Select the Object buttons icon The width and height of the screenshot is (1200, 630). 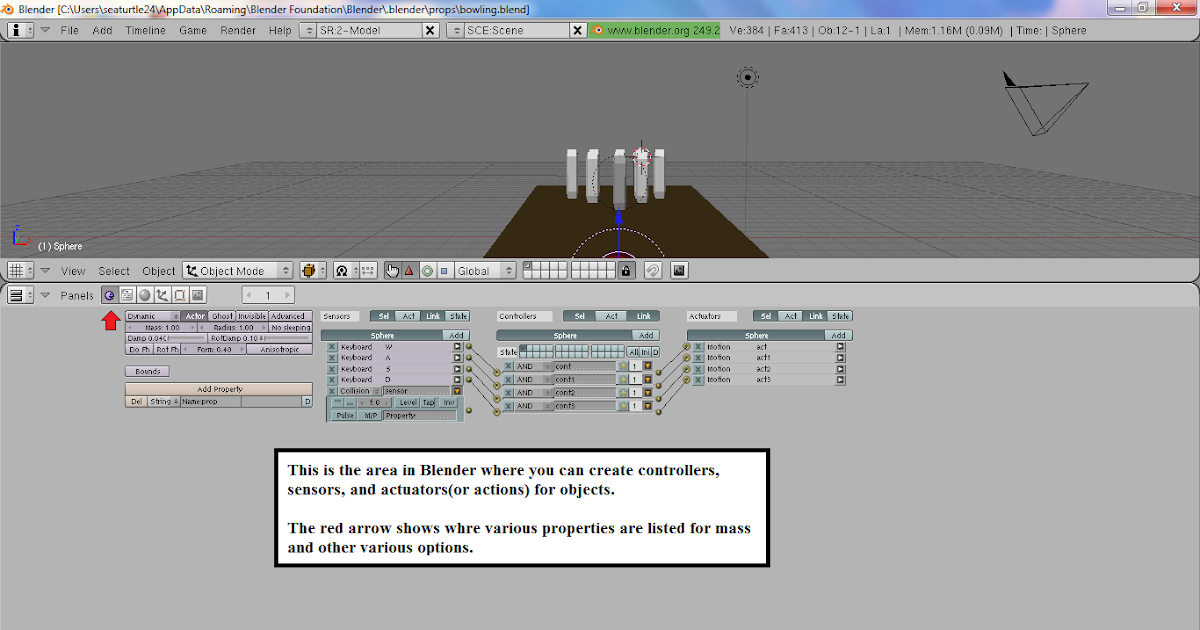(x=163, y=294)
